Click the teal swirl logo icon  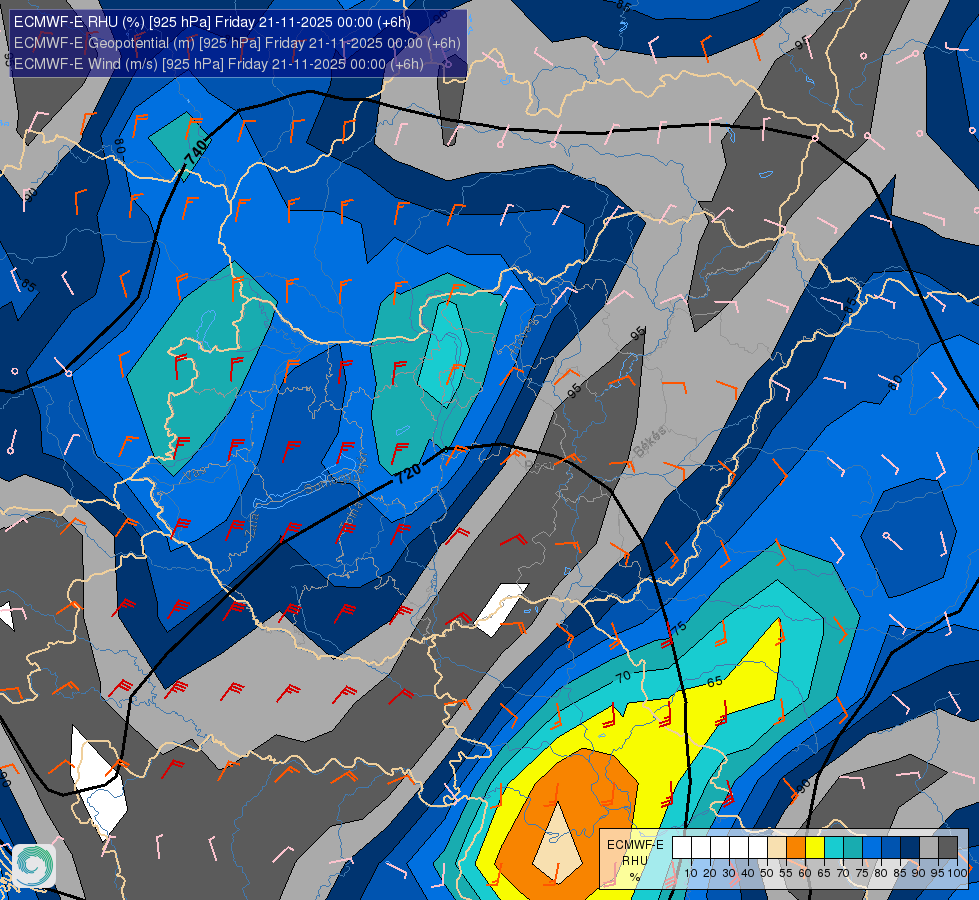click(x=34, y=865)
